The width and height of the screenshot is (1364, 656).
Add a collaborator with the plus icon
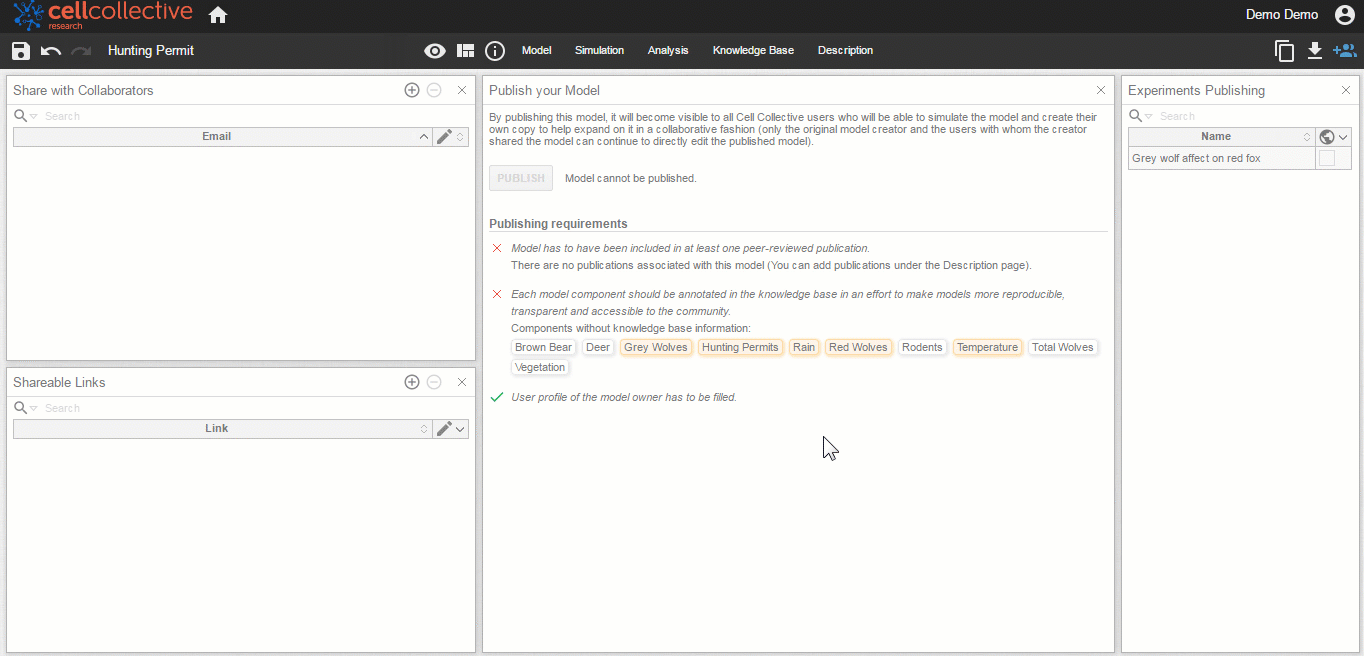(412, 90)
